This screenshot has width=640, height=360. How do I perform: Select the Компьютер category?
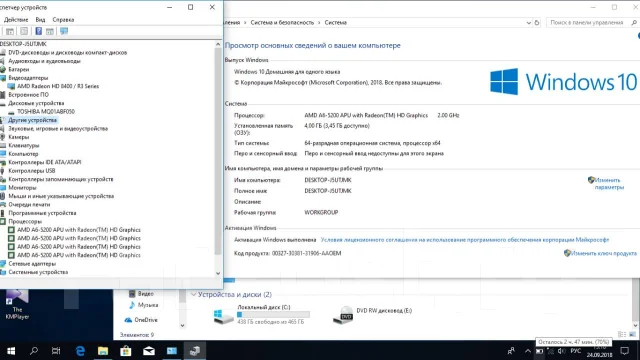(23, 154)
